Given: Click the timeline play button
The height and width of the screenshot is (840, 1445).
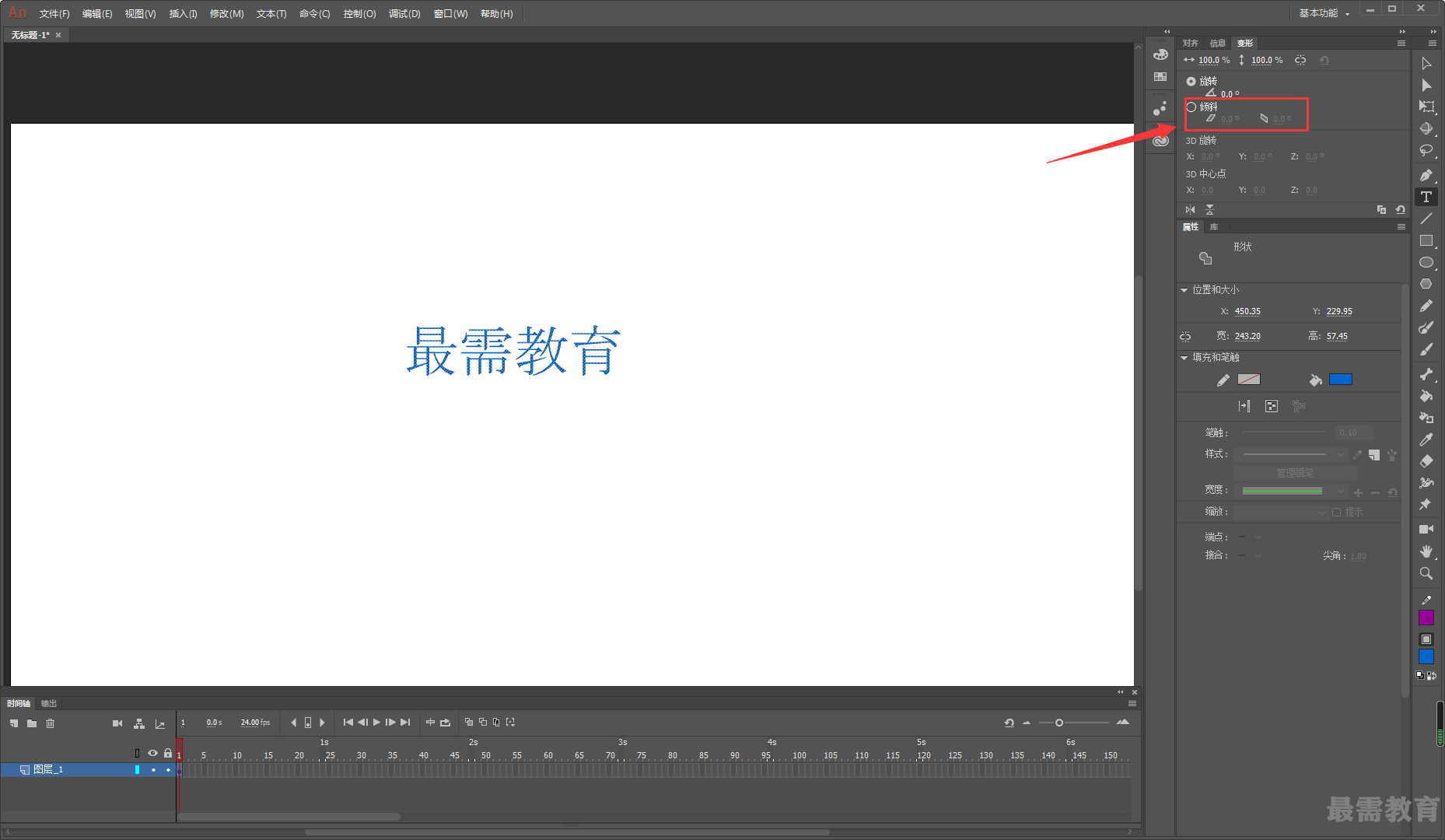Looking at the screenshot, I should click(377, 723).
